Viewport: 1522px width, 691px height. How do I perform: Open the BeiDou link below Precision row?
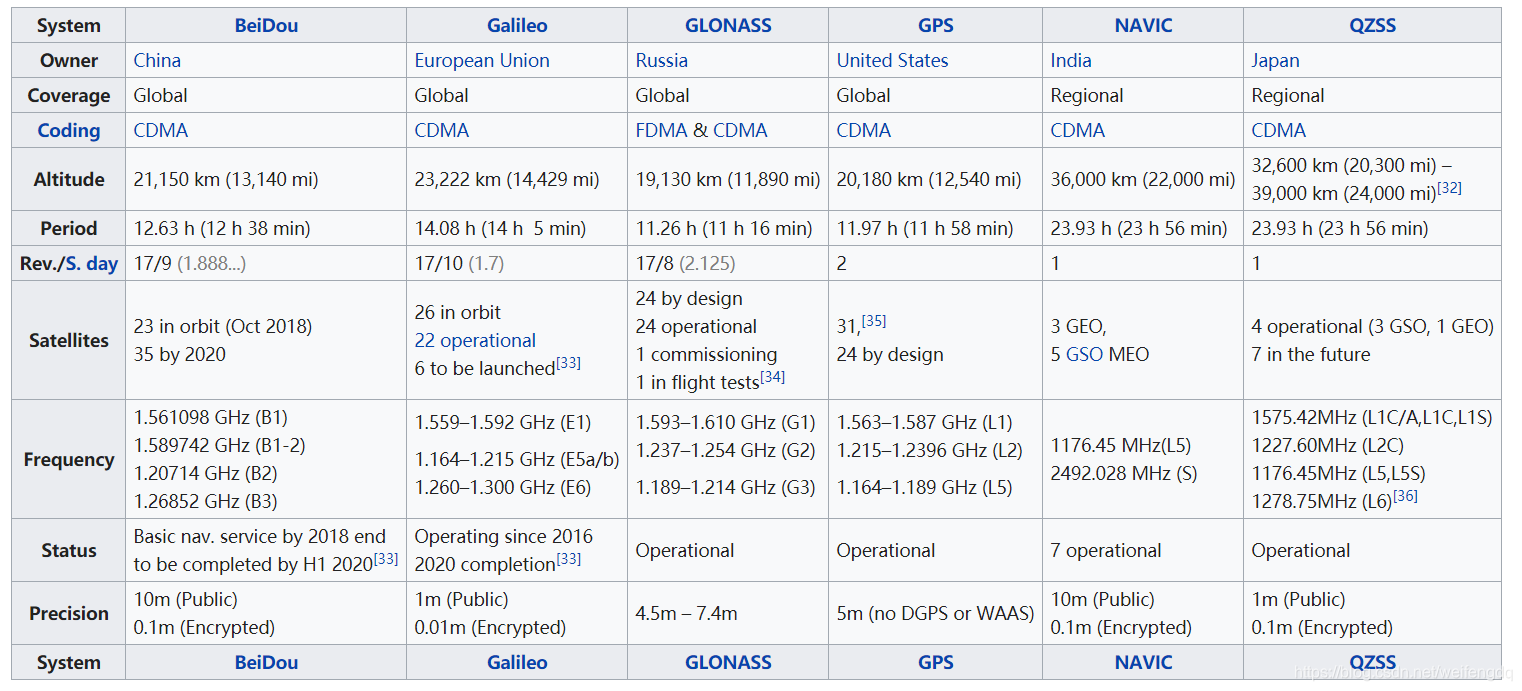pos(266,662)
